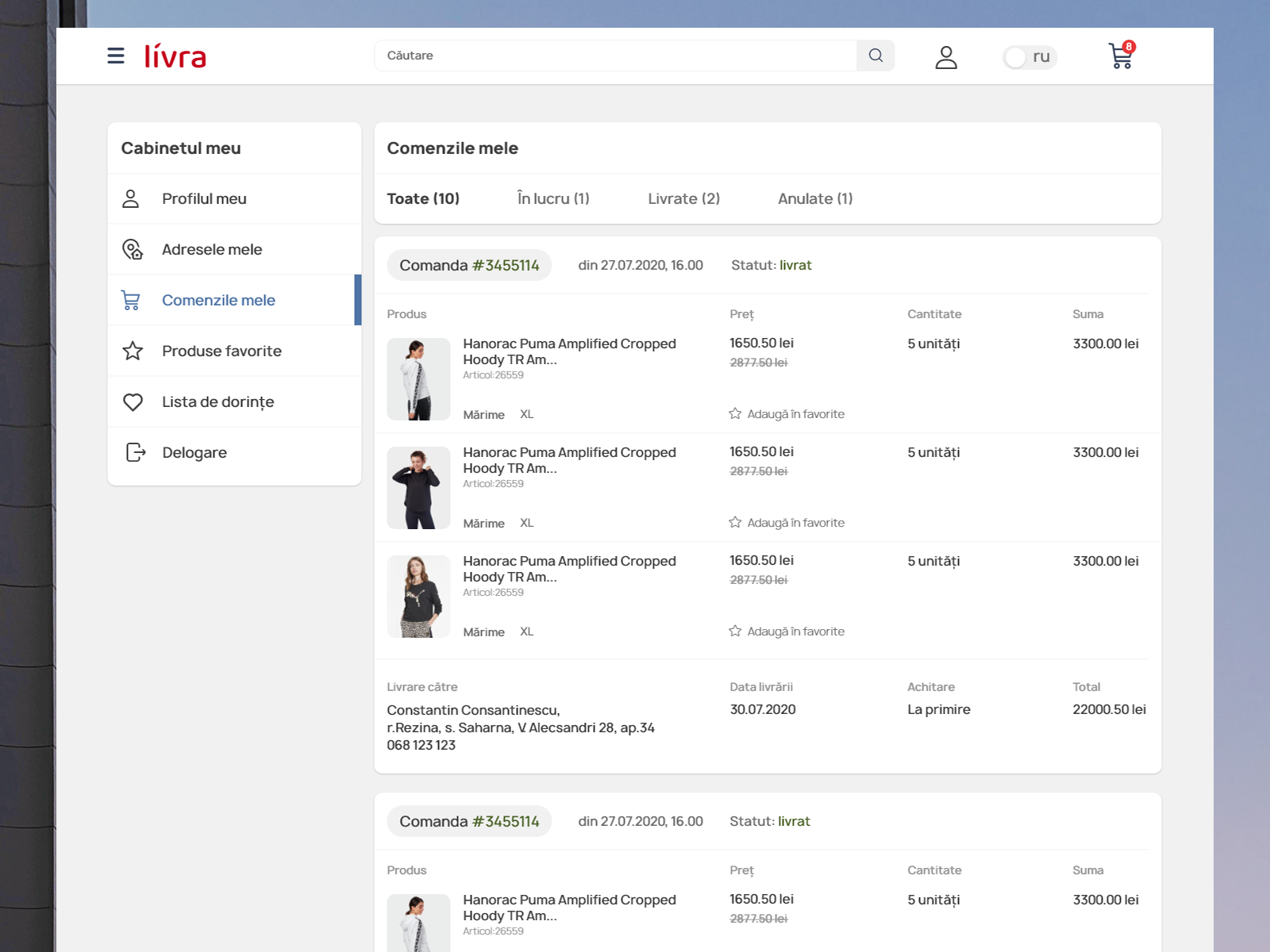This screenshot has height=952, width=1270.
Task: Open second Hanorac Puma product title (black hoodie)
Action: [569, 460]
